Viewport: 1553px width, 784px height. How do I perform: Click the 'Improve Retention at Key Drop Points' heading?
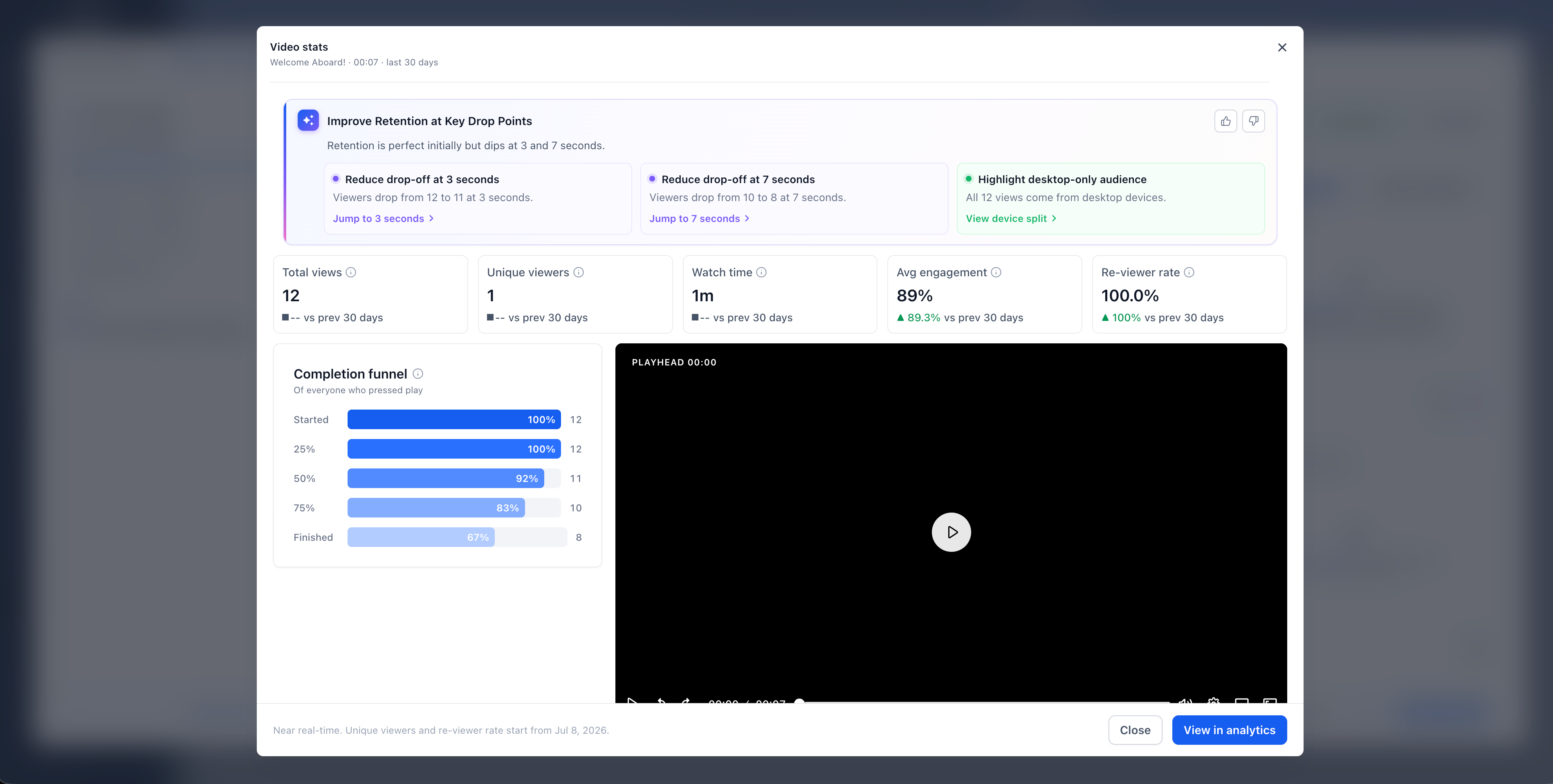429,121
